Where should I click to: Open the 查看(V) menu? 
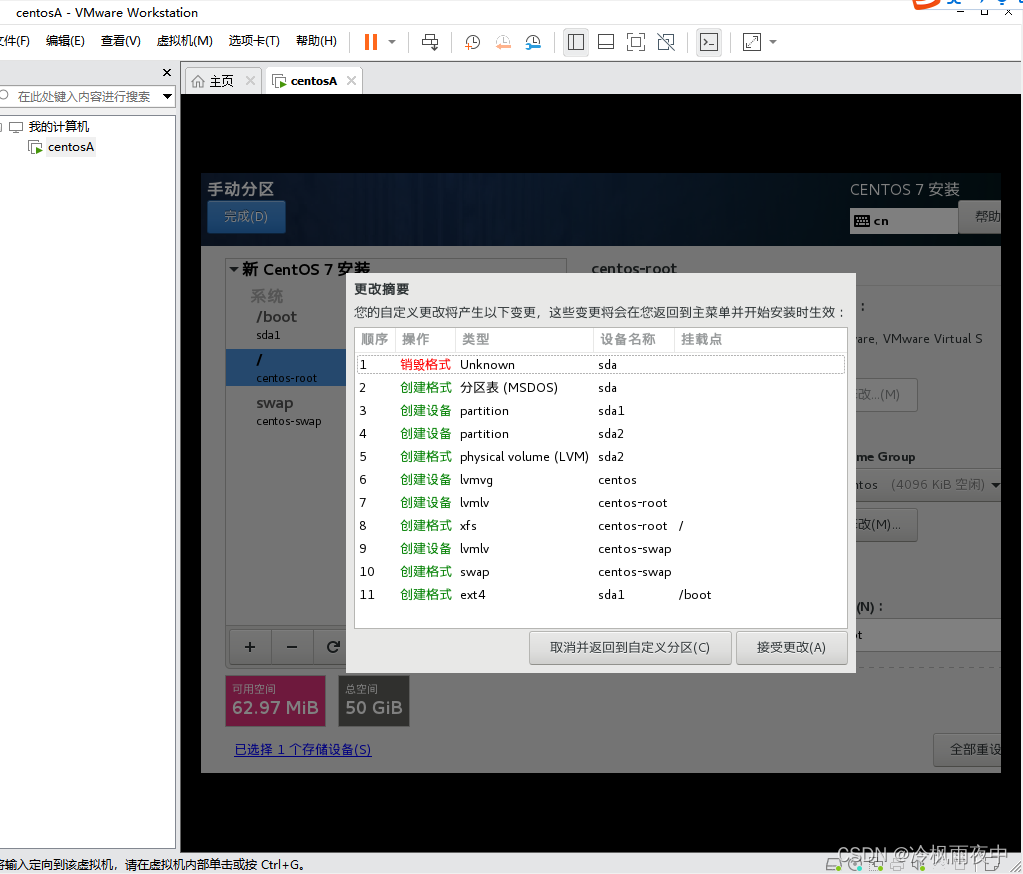121,41
